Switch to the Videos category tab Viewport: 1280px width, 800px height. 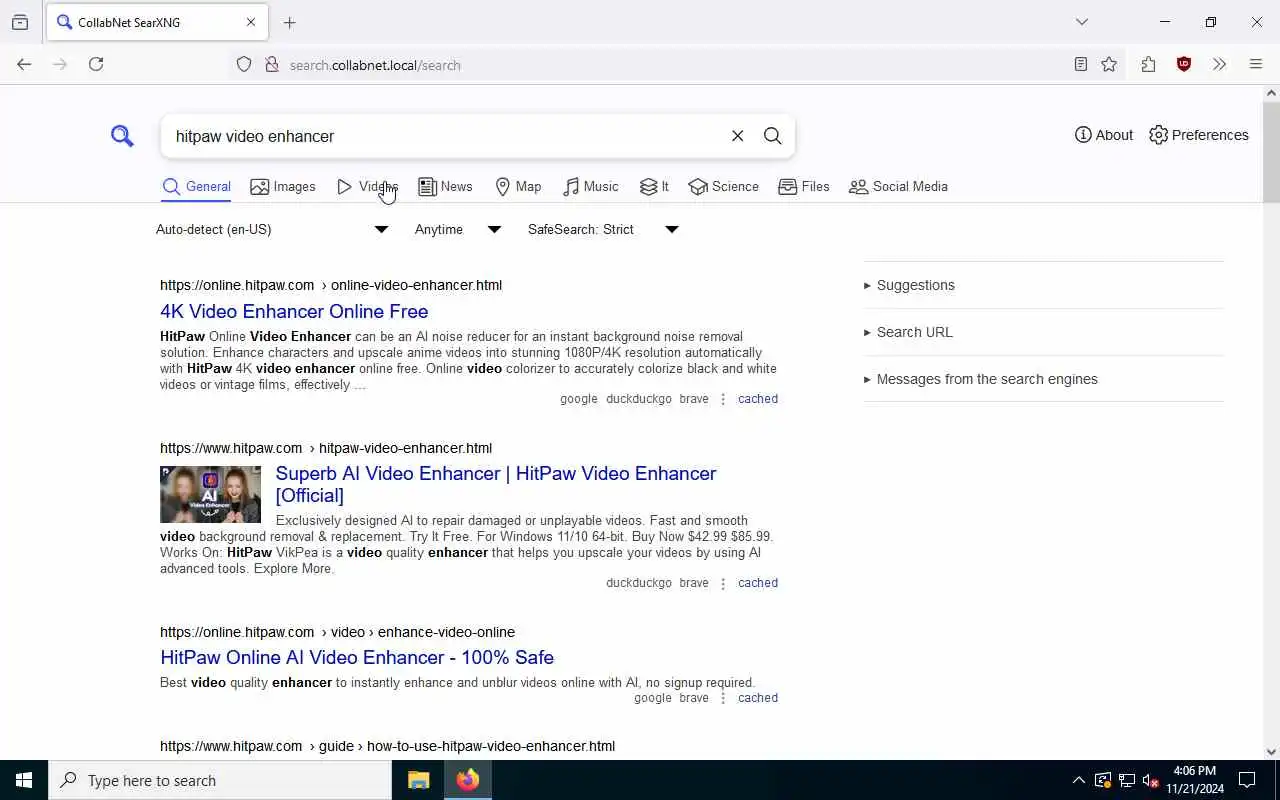(367, 187)
